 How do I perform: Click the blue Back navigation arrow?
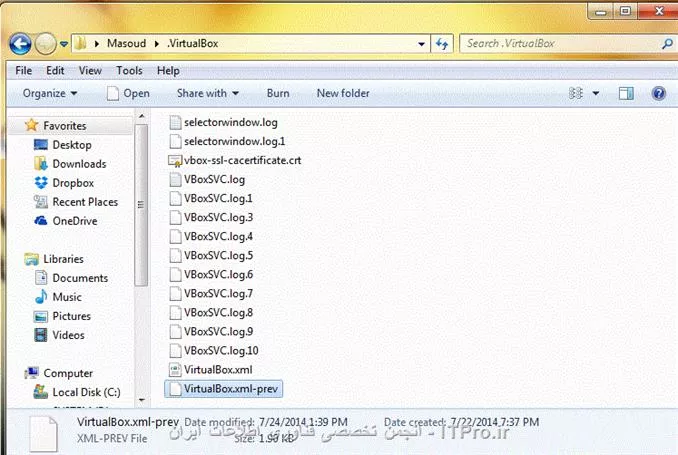pyautogui.click(x=20, y=44)
